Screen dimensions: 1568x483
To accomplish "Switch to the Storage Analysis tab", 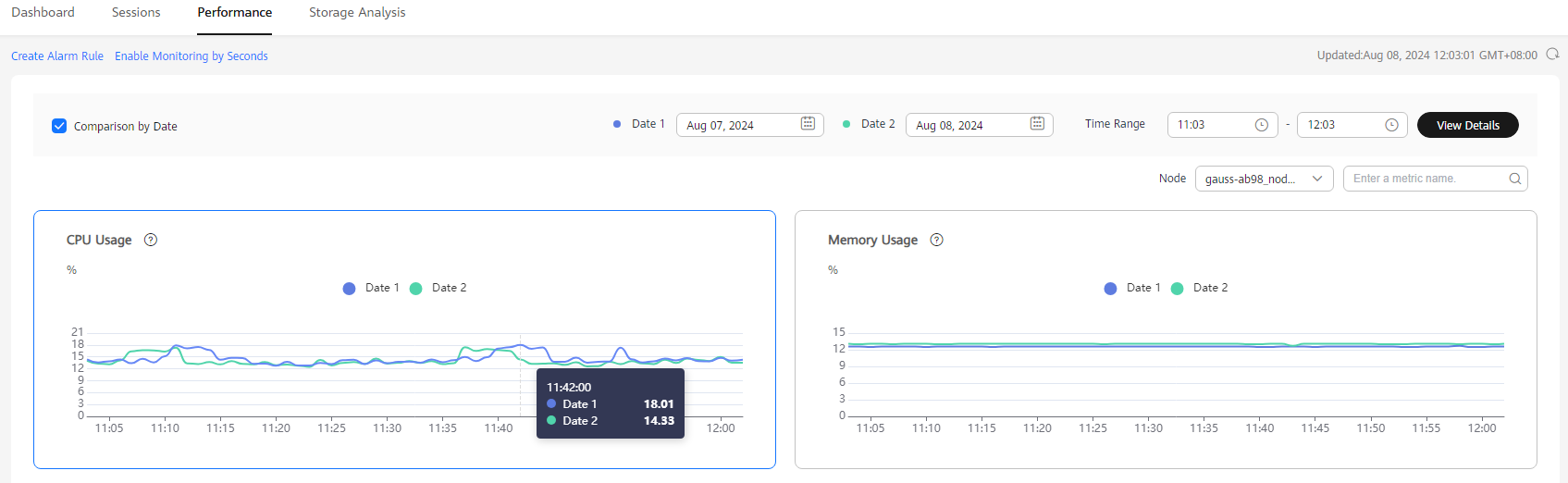I will tap(357, 13).
